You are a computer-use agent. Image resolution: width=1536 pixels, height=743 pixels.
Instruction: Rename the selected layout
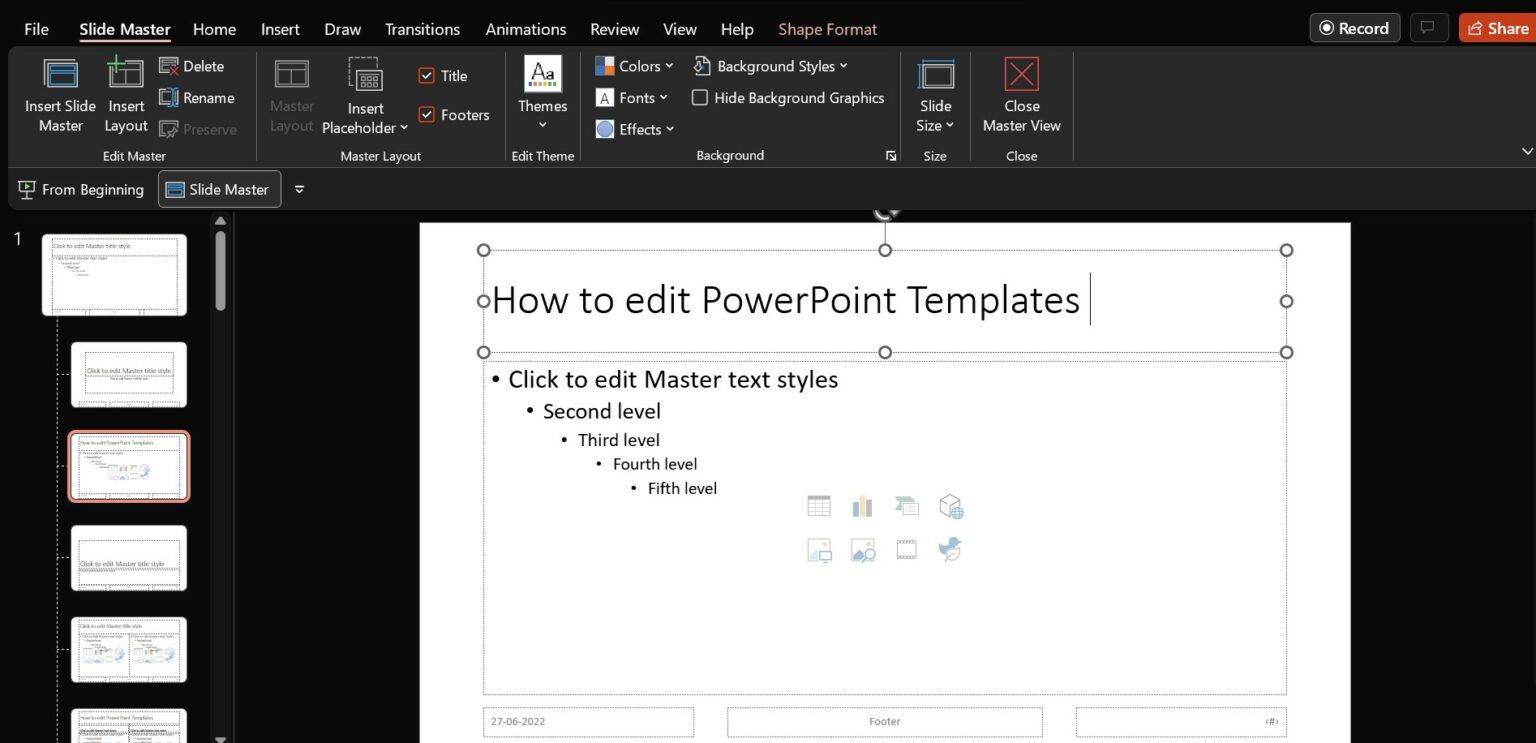coord(197,98)
